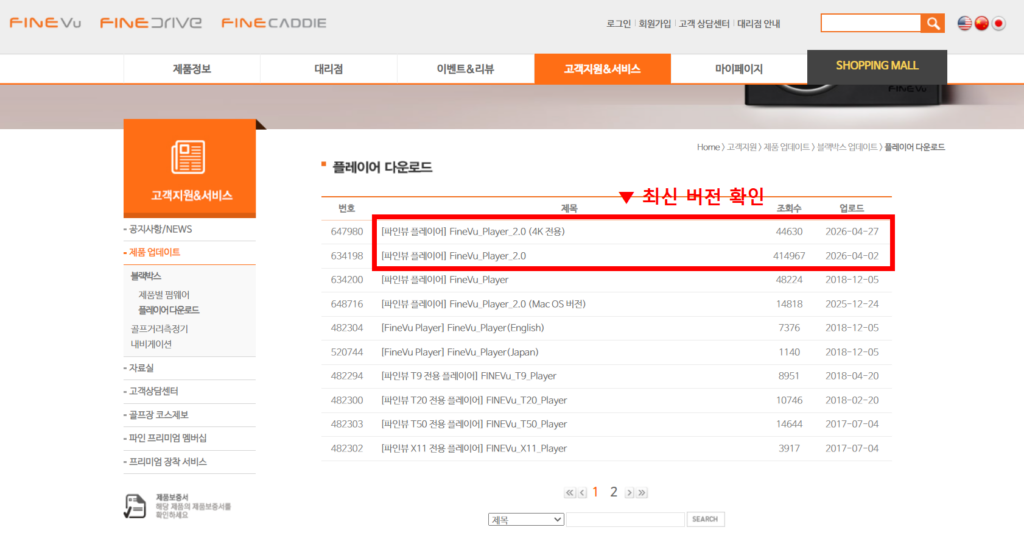Click the 고객 상담센터 link

[x=704, y=24]
